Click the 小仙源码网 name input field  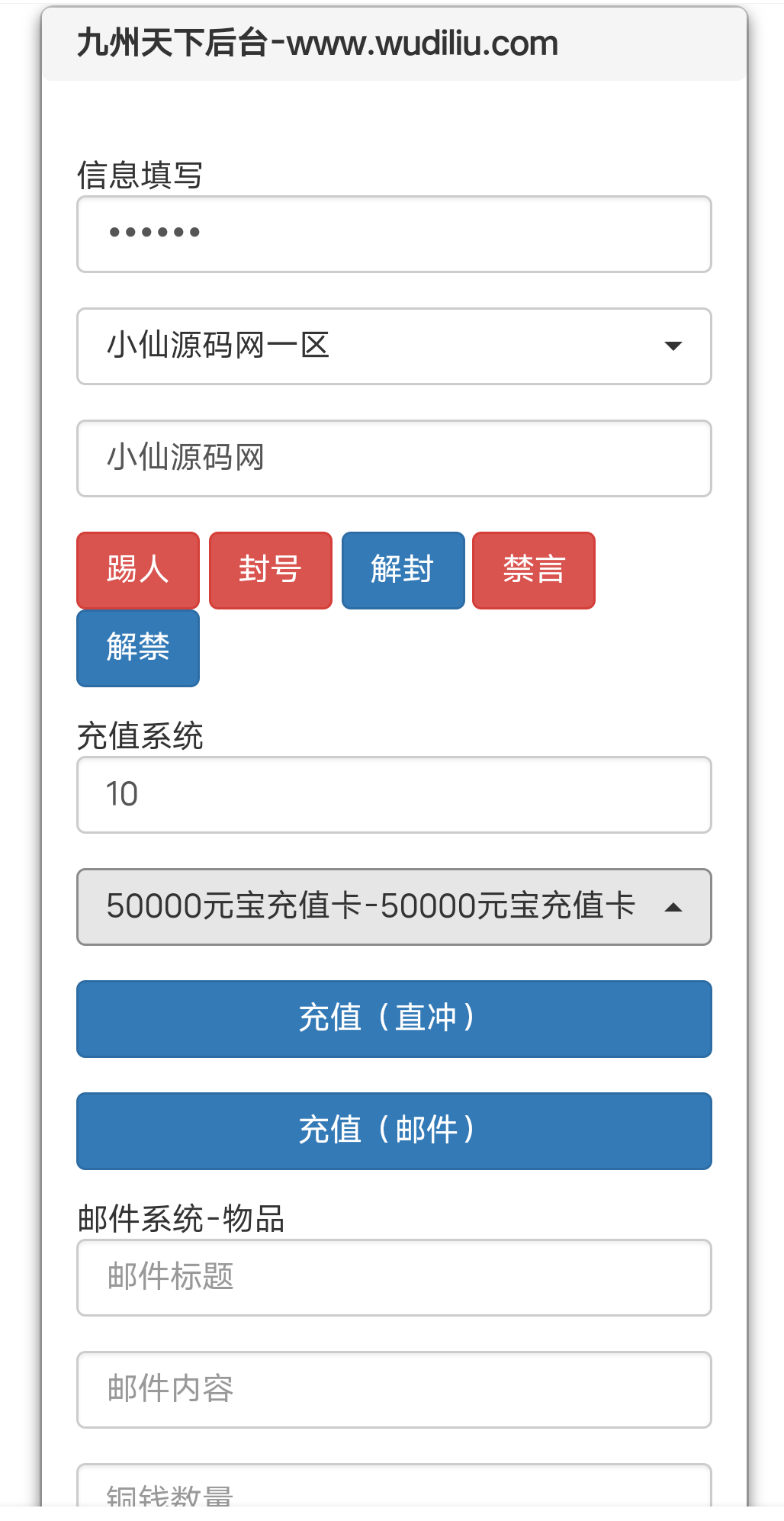tap(394, 458)
